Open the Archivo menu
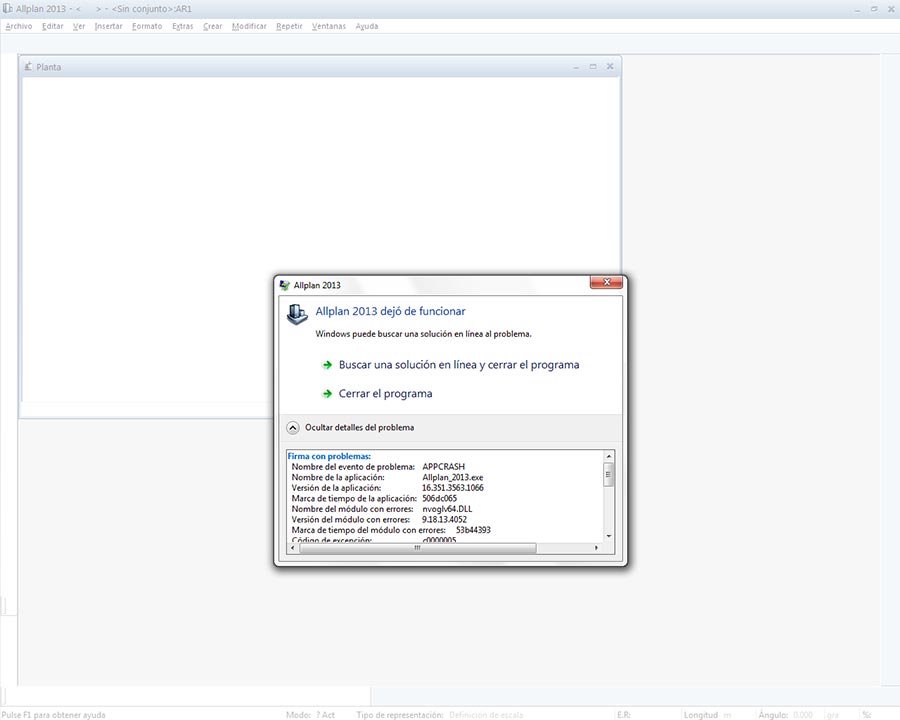This screenshot has height=720, width=900. tap(19, 26)
